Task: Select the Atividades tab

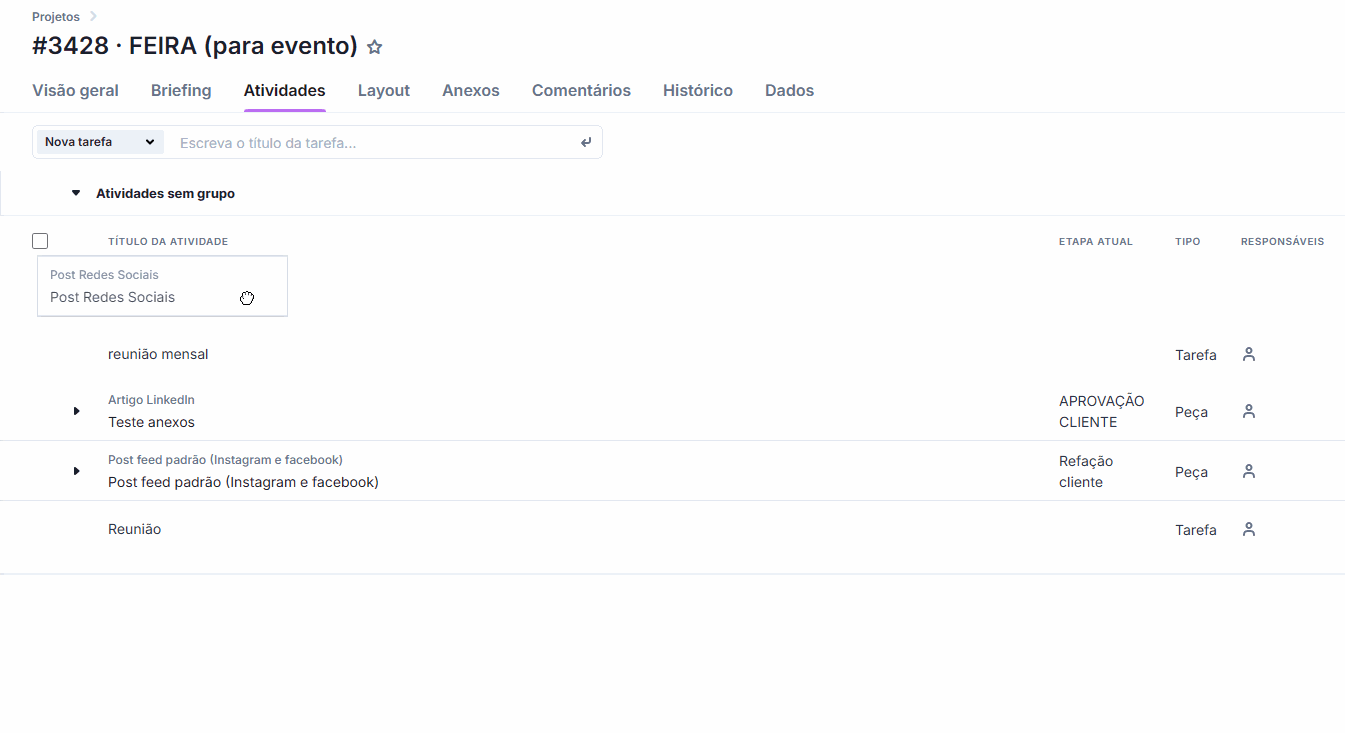Action: coord(285,90)
